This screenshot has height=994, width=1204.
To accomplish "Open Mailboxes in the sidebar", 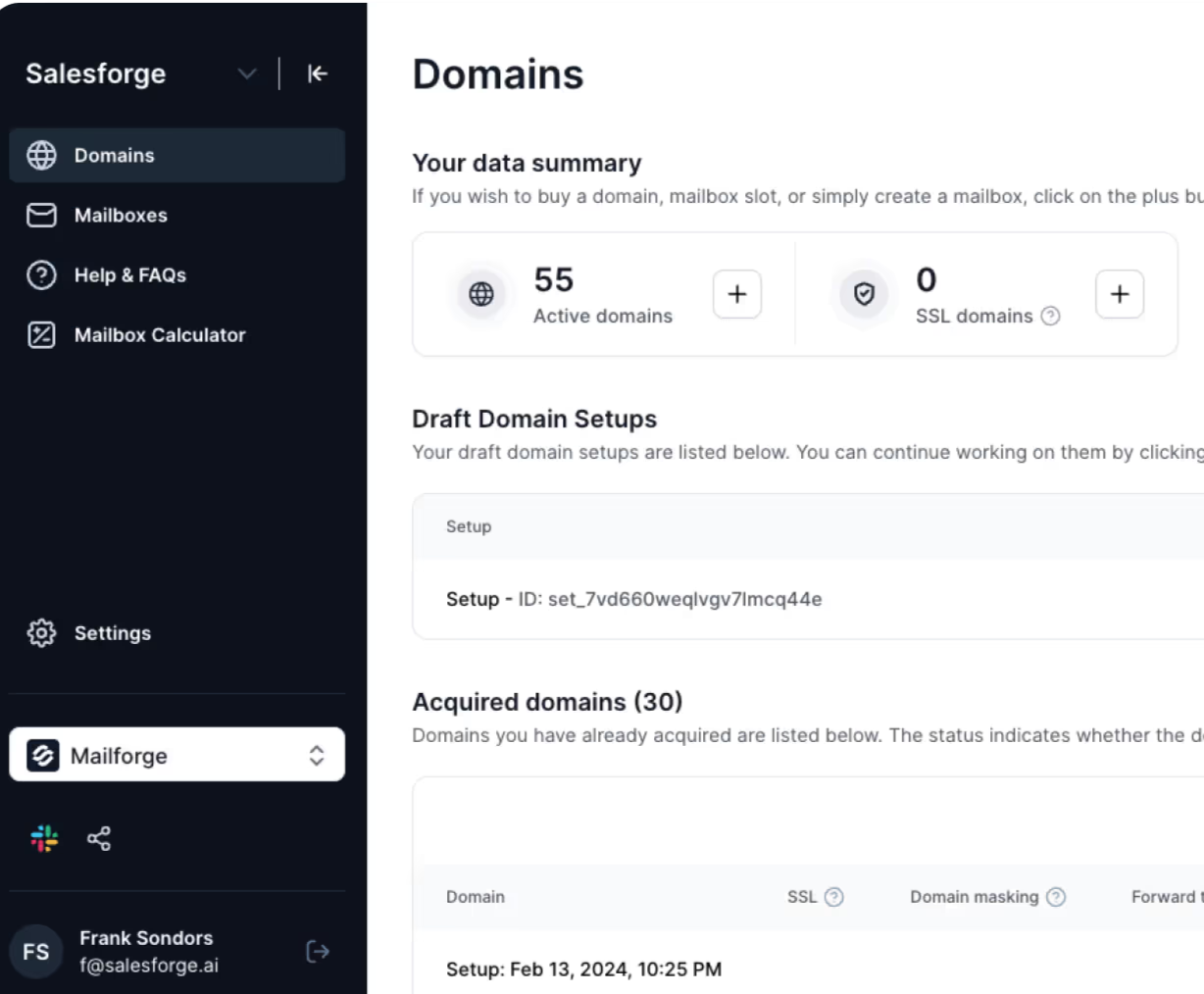I will (x=176, y=215).
